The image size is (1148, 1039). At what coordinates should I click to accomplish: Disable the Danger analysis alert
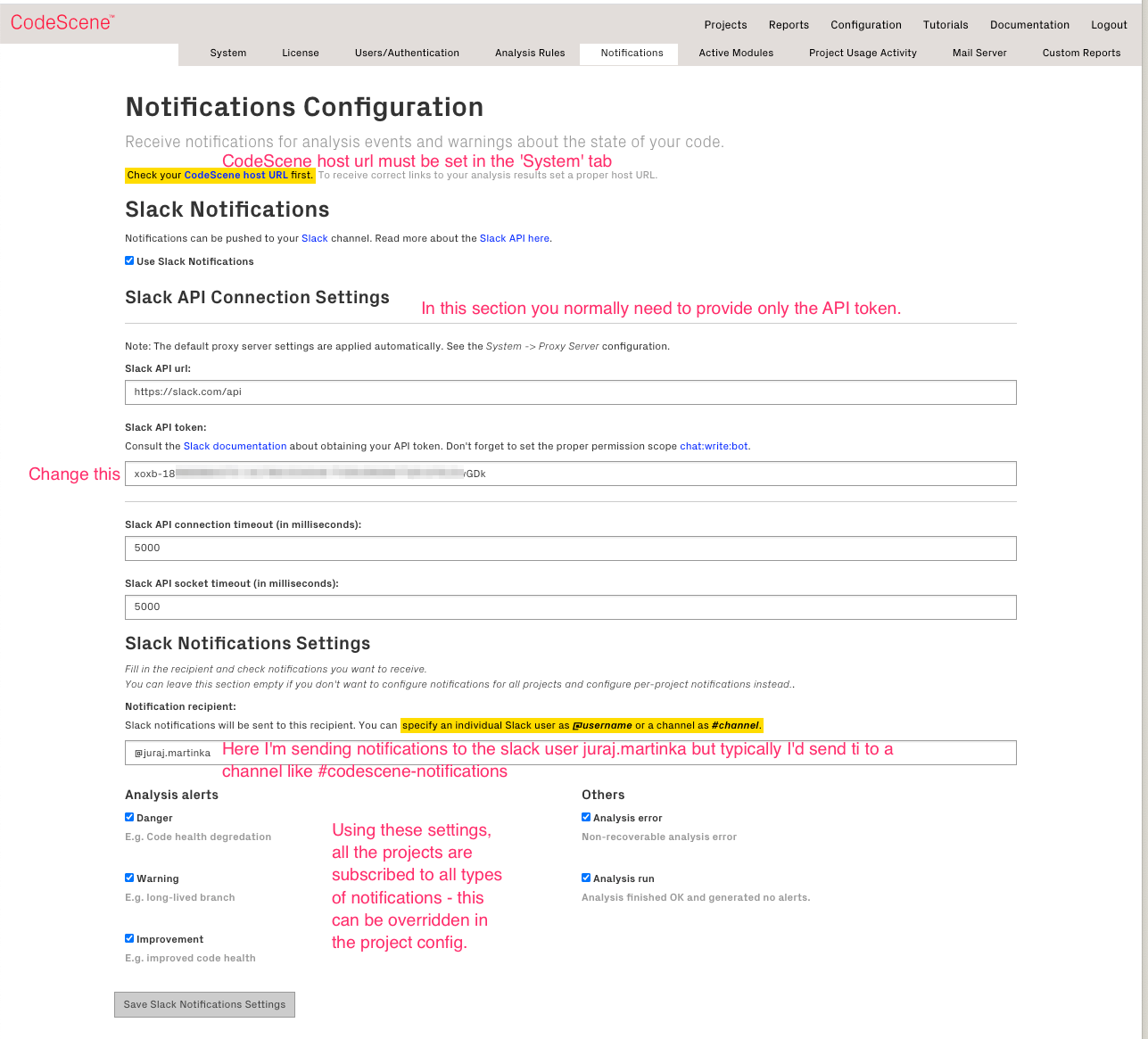click(129, 816)
